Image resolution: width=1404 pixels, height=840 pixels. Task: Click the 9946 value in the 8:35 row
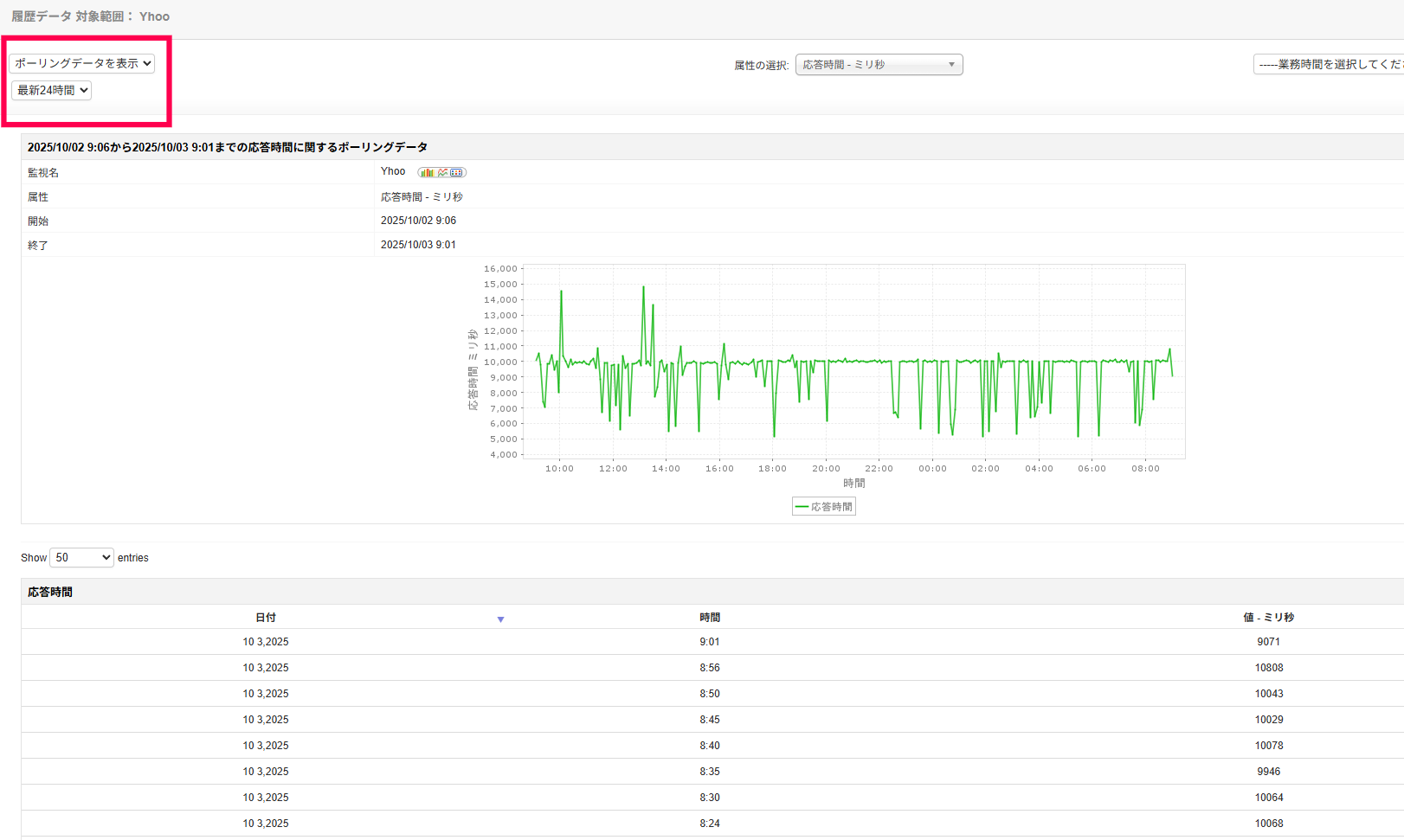click(x=1269, y=772)
